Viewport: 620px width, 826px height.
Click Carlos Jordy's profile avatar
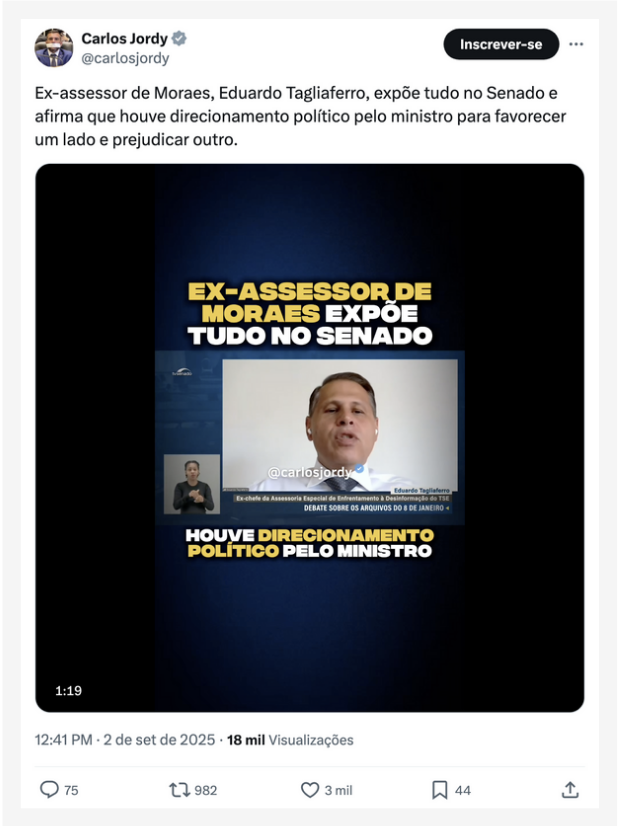[x=54, y=47]
